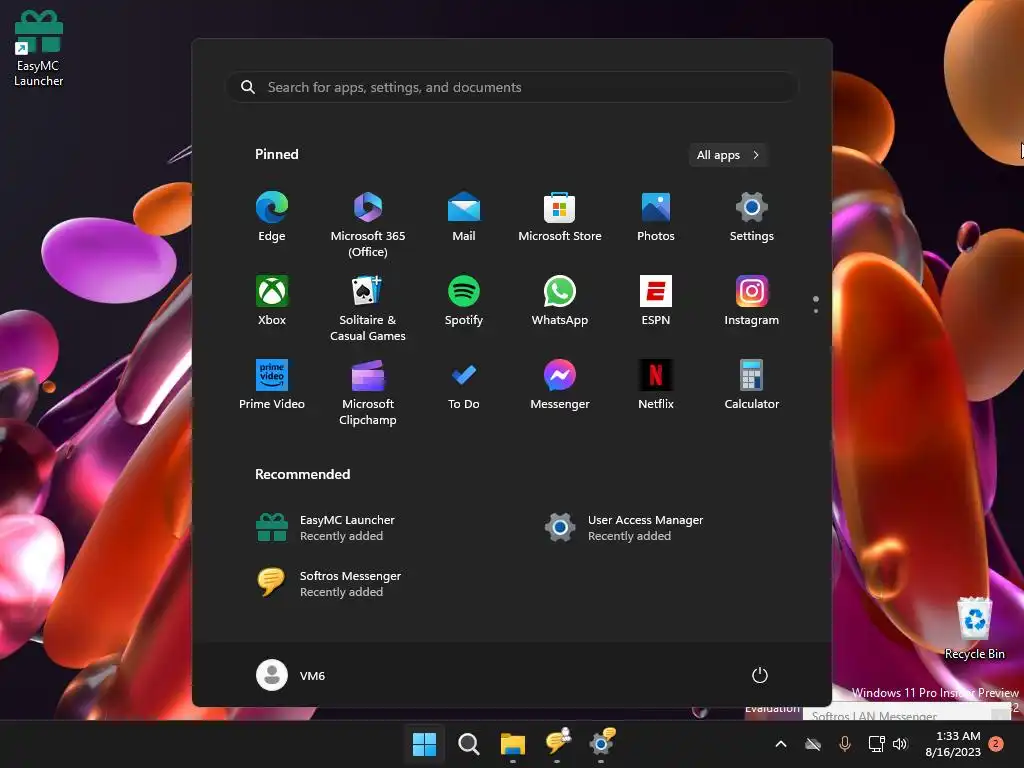Open Microsoft Clipchamp
Screen dimensions: 1024x768
pyautogui.click(x=368, y=392)
